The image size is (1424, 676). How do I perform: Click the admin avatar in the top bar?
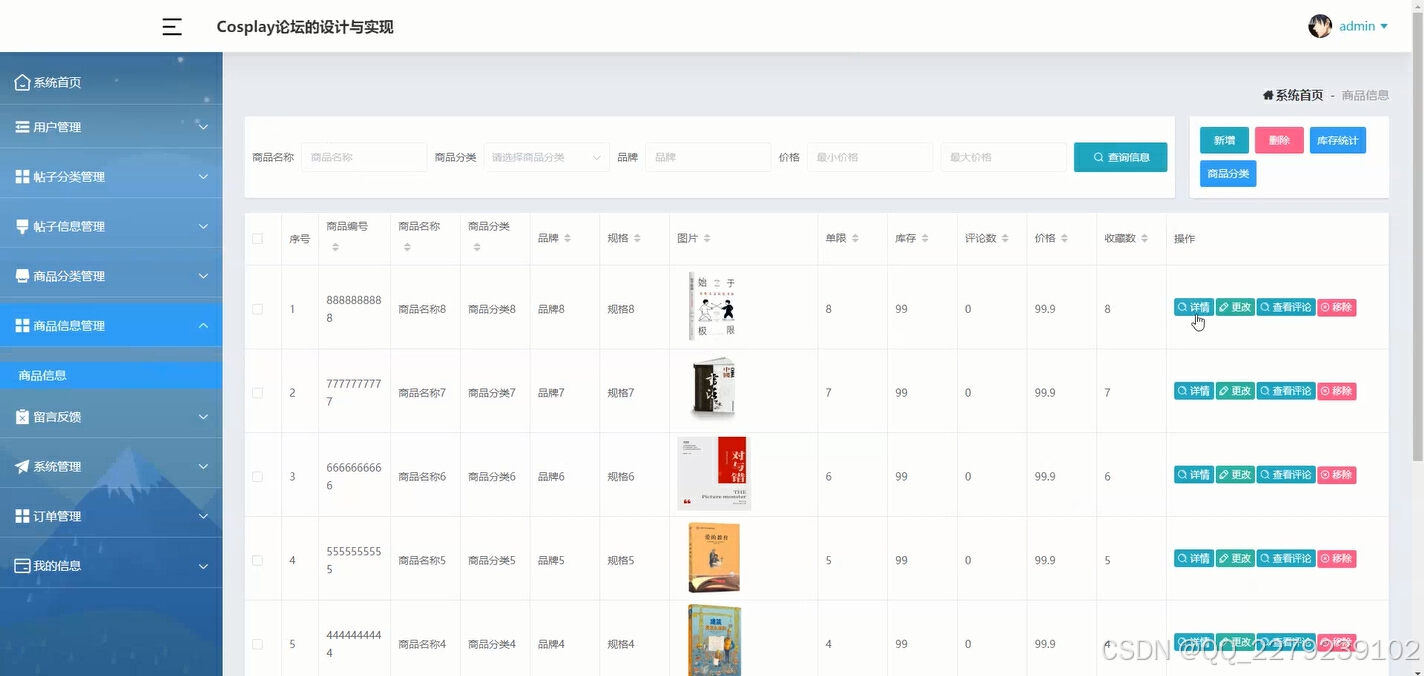click(1319, 25)
